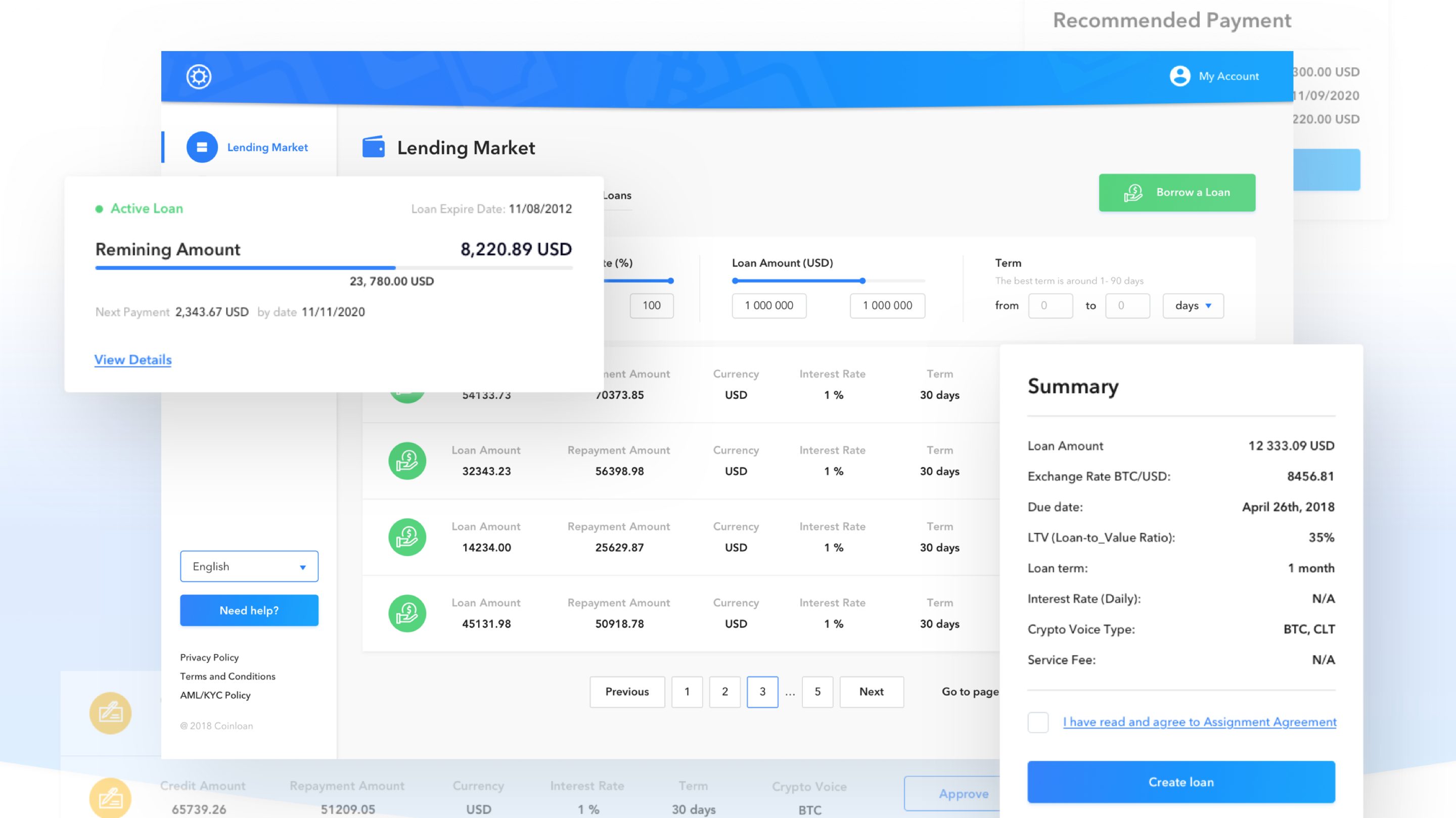Viewport: 1456px width, 818px height.
Task: Click the maximum Loan Amount 1 000 000 field
Action: (x=887, y=306)
